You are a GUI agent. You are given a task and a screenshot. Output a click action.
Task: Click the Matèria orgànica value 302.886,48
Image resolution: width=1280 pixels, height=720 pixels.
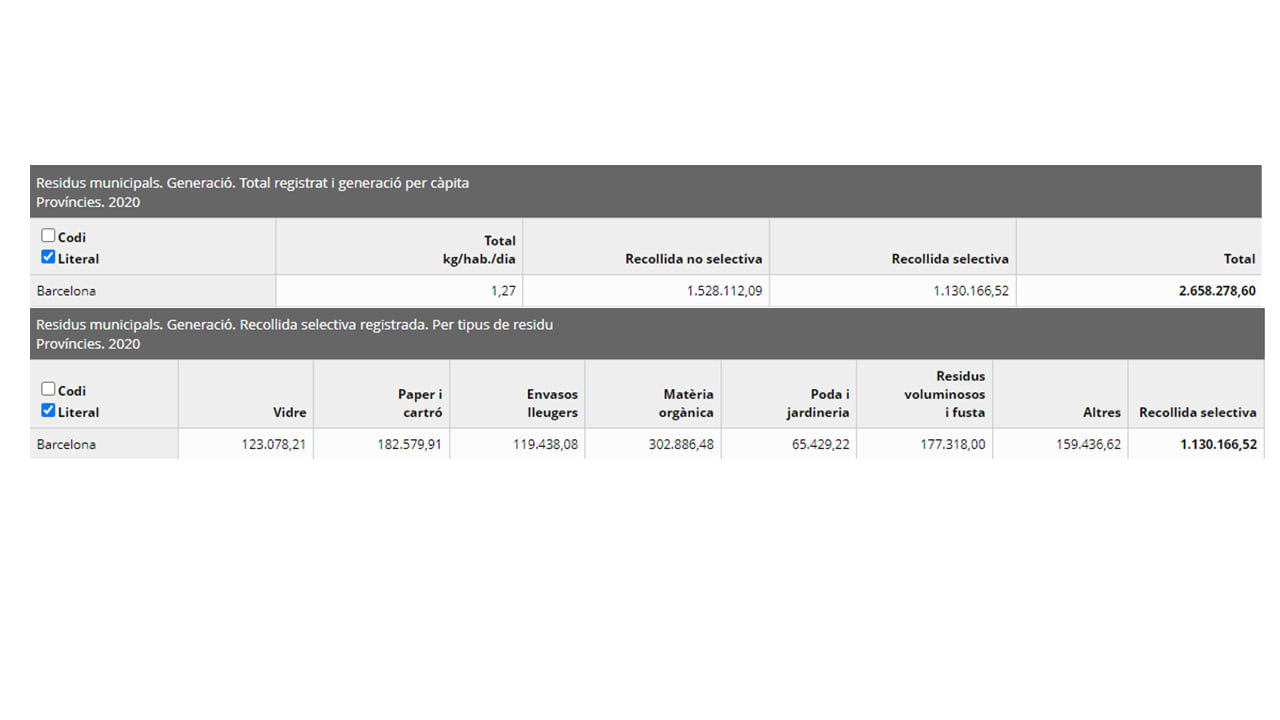click(681, 444)
